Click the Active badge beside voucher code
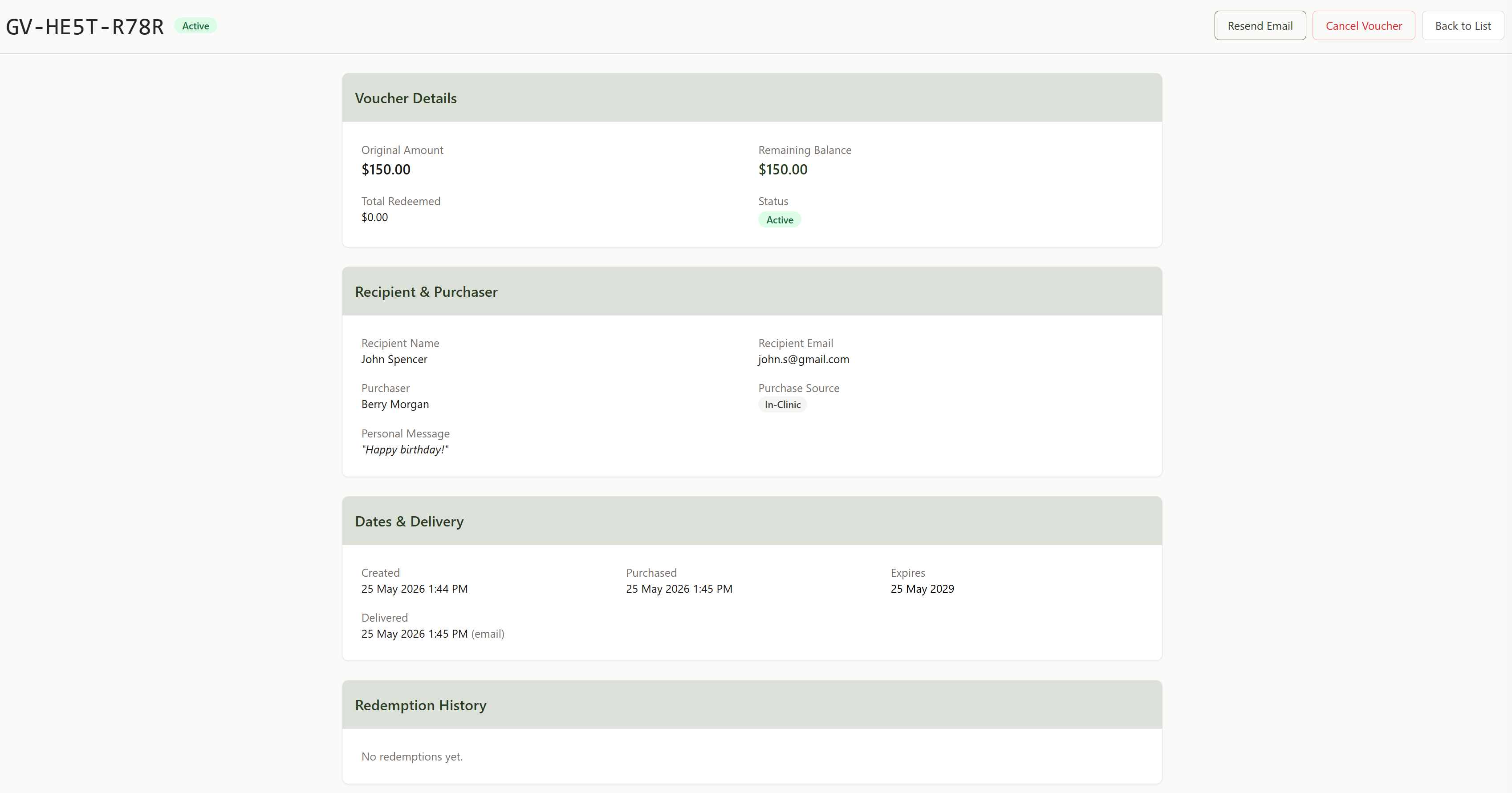Viewport: 1512px width, 793px height. 195,26
